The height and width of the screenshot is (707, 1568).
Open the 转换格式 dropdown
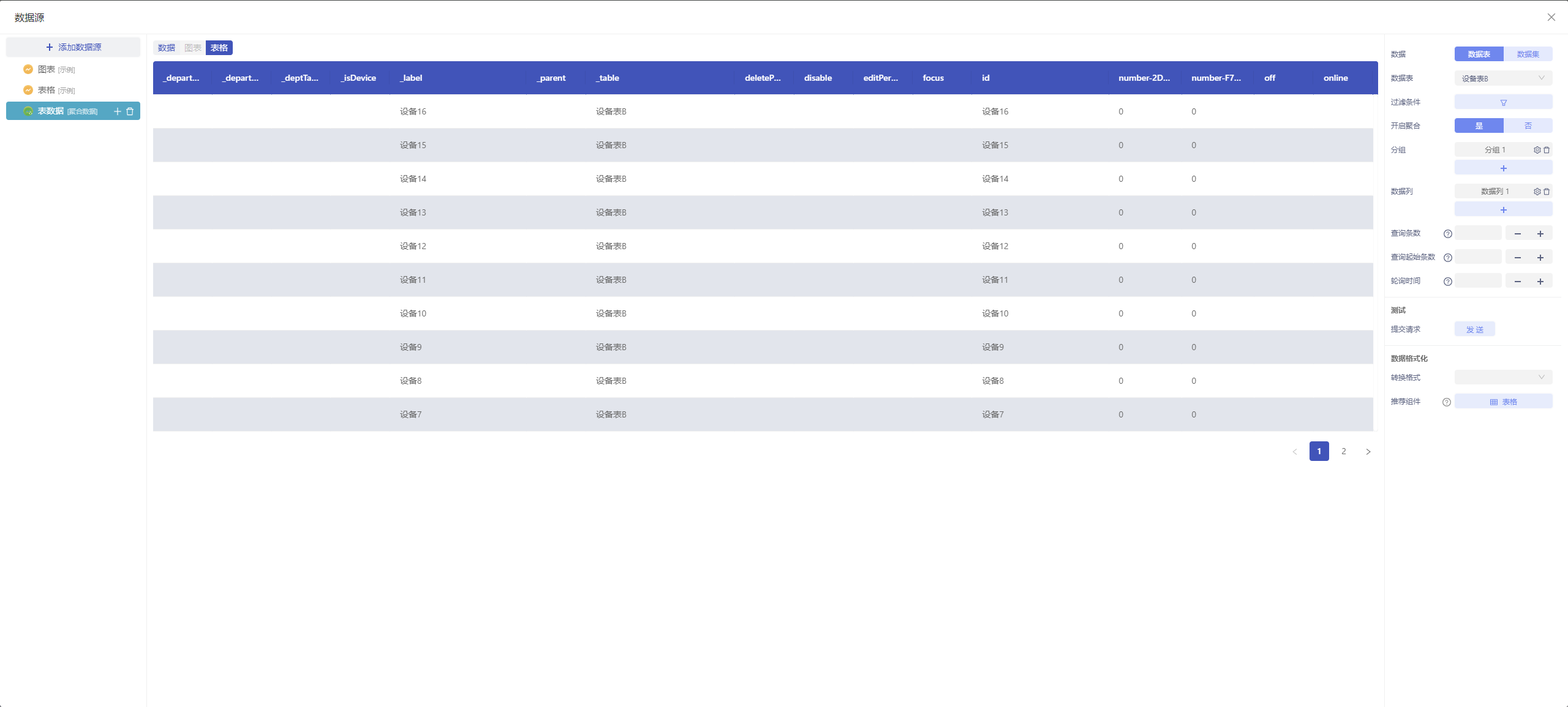click(x=1503, y=377)
